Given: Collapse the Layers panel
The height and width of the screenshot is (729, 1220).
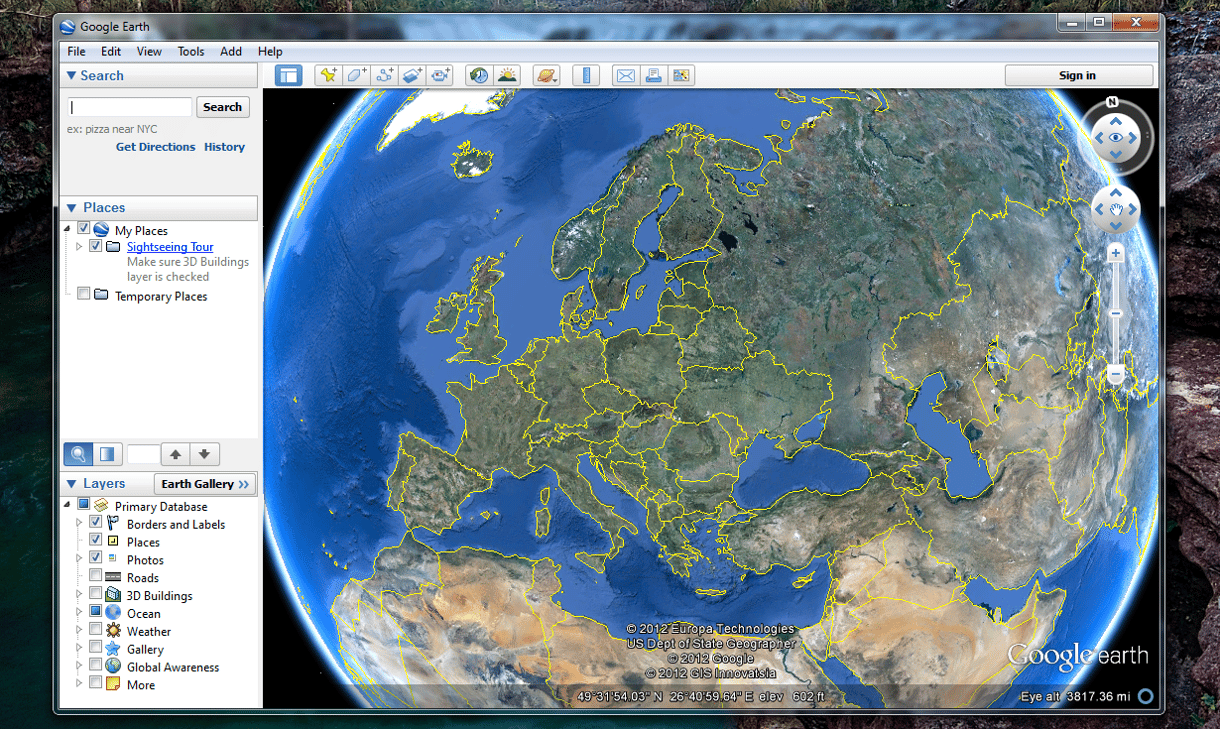Looking at the screenshot, I should coord(71,484).
